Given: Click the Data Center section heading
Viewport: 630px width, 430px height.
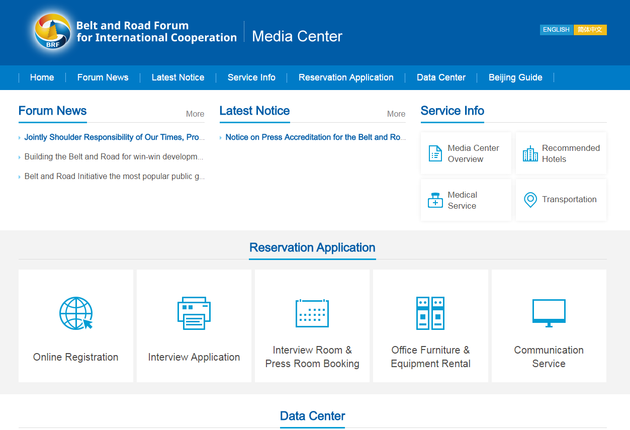Looking at the screenshot, I should pos(312,416).
